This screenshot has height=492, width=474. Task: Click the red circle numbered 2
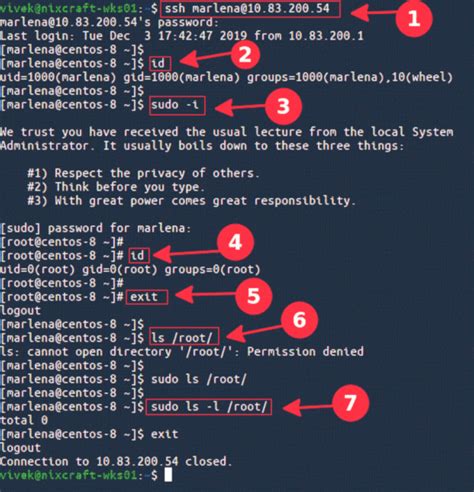point(245,54)
